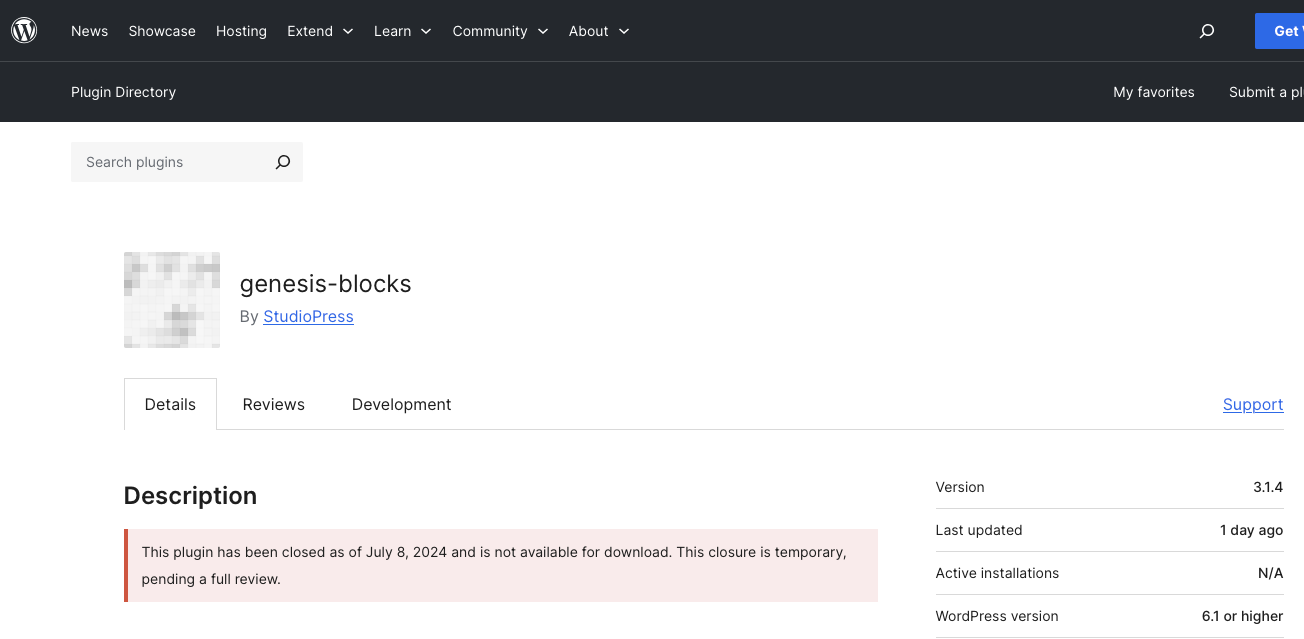Open the plugin Support link
The width and height of the screenshot is (1304, 639).
1253,404
